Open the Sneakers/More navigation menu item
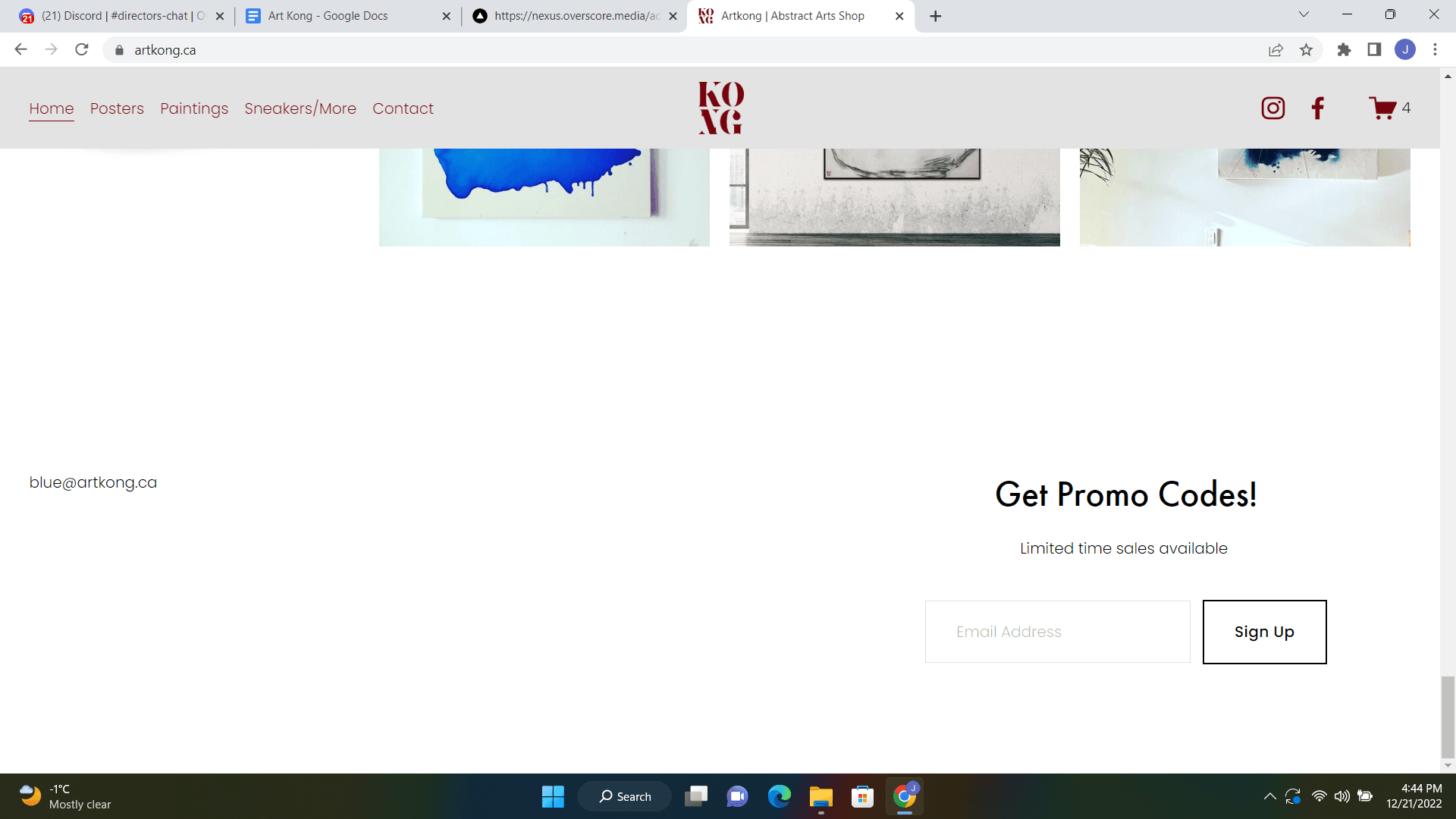 coord(300,108)
